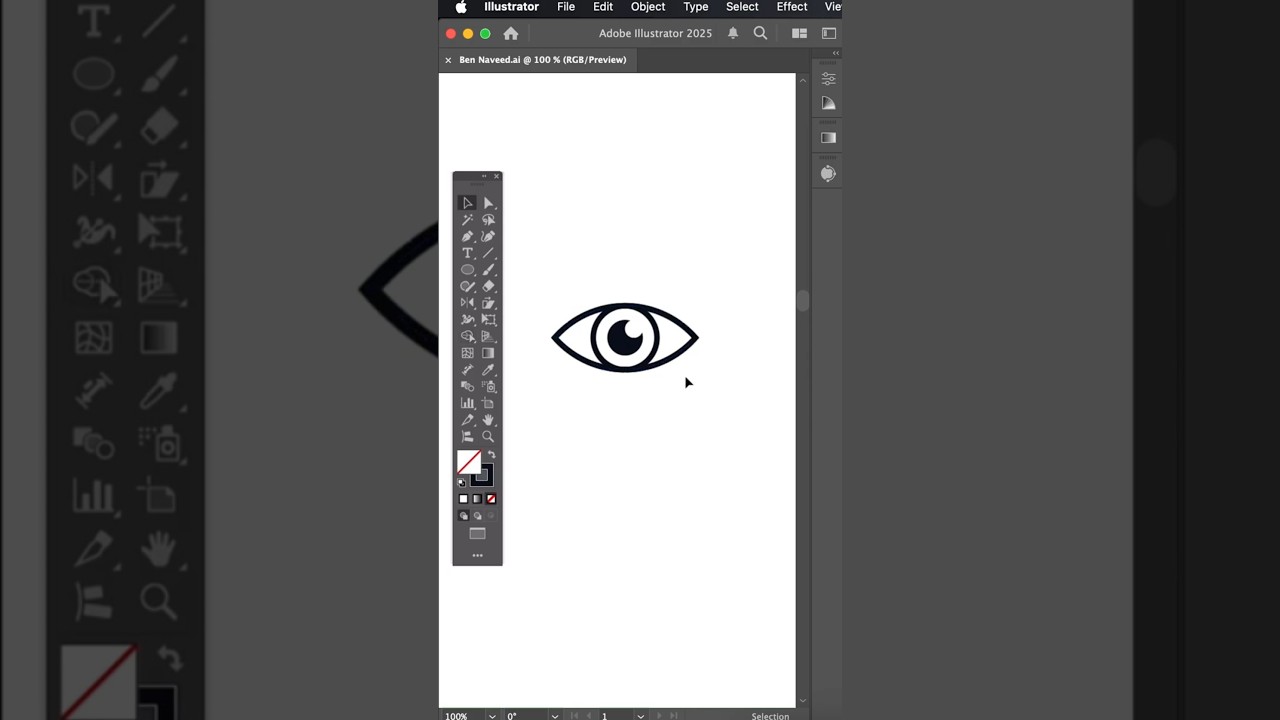Viewport: 1280px width, 720px height.
Task: Click the Fill color box
Action: 468,462
